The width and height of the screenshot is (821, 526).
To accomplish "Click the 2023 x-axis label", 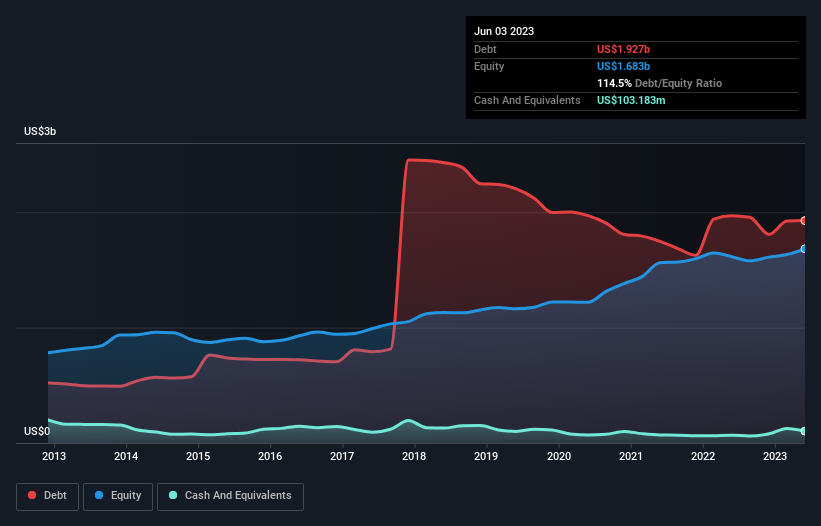I will point(775,456).
